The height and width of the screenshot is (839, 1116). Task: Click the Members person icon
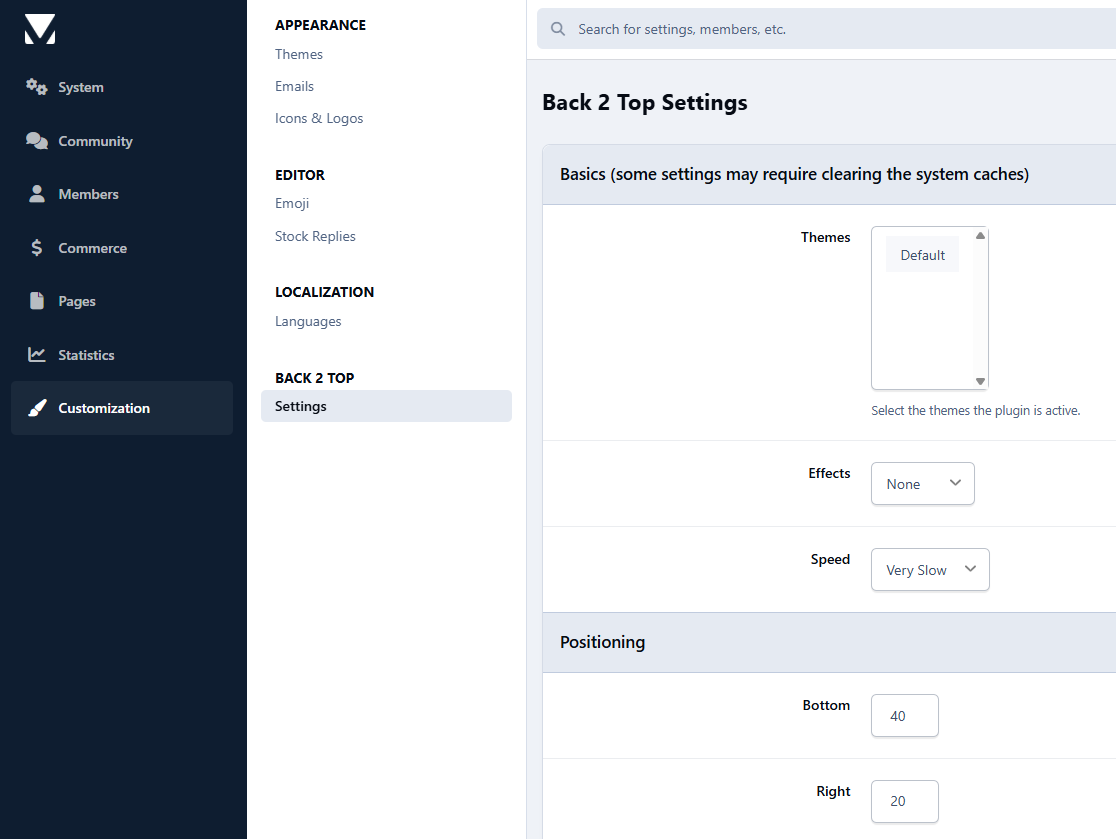click(x=37, y=194)
